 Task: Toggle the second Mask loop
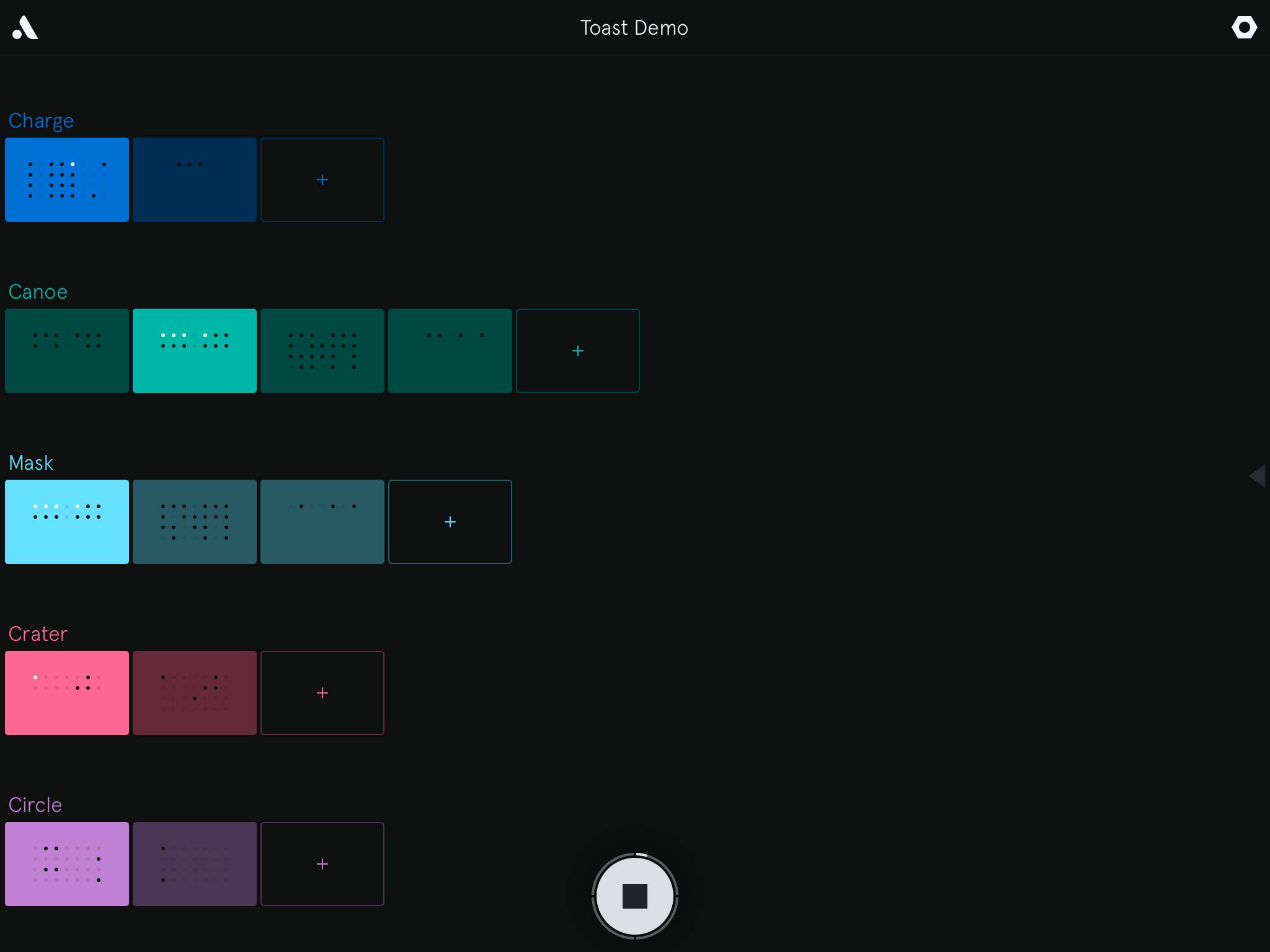(195, 522)
